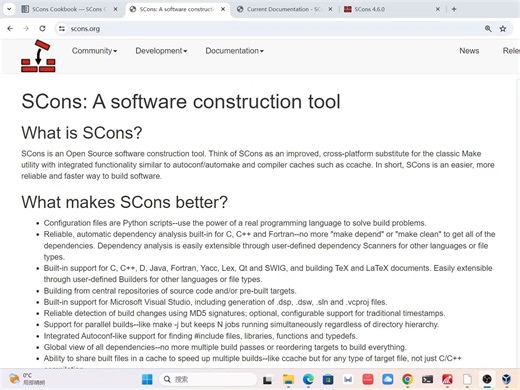
Task: Click the bullet about Microsoft Visual Studio support
Action: [x=215, y=302]
